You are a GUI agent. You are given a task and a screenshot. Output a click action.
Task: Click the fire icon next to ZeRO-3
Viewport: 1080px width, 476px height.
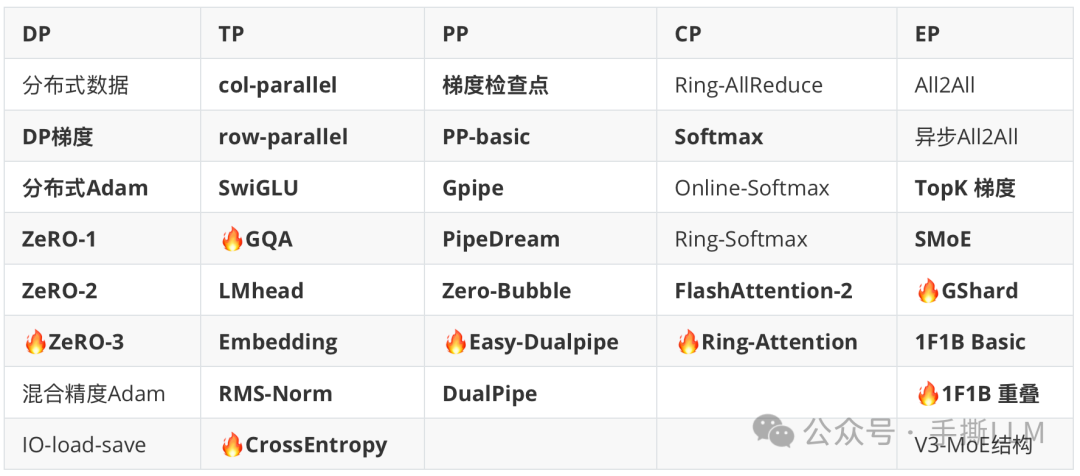(35, 343)
